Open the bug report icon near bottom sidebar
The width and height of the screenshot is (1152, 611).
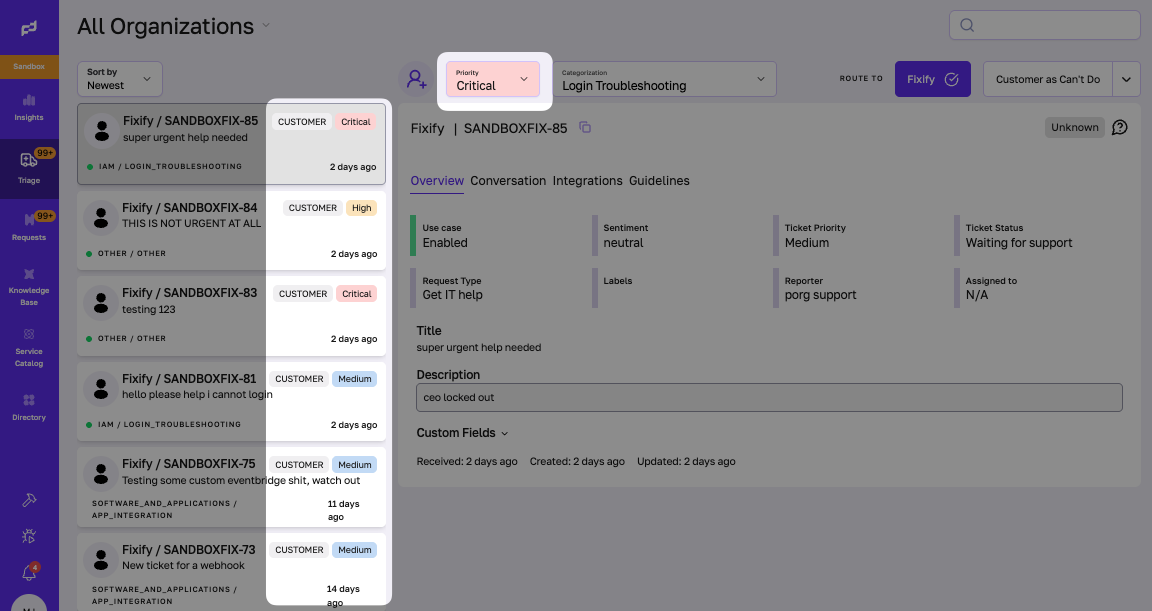click(x=29, y=536)
